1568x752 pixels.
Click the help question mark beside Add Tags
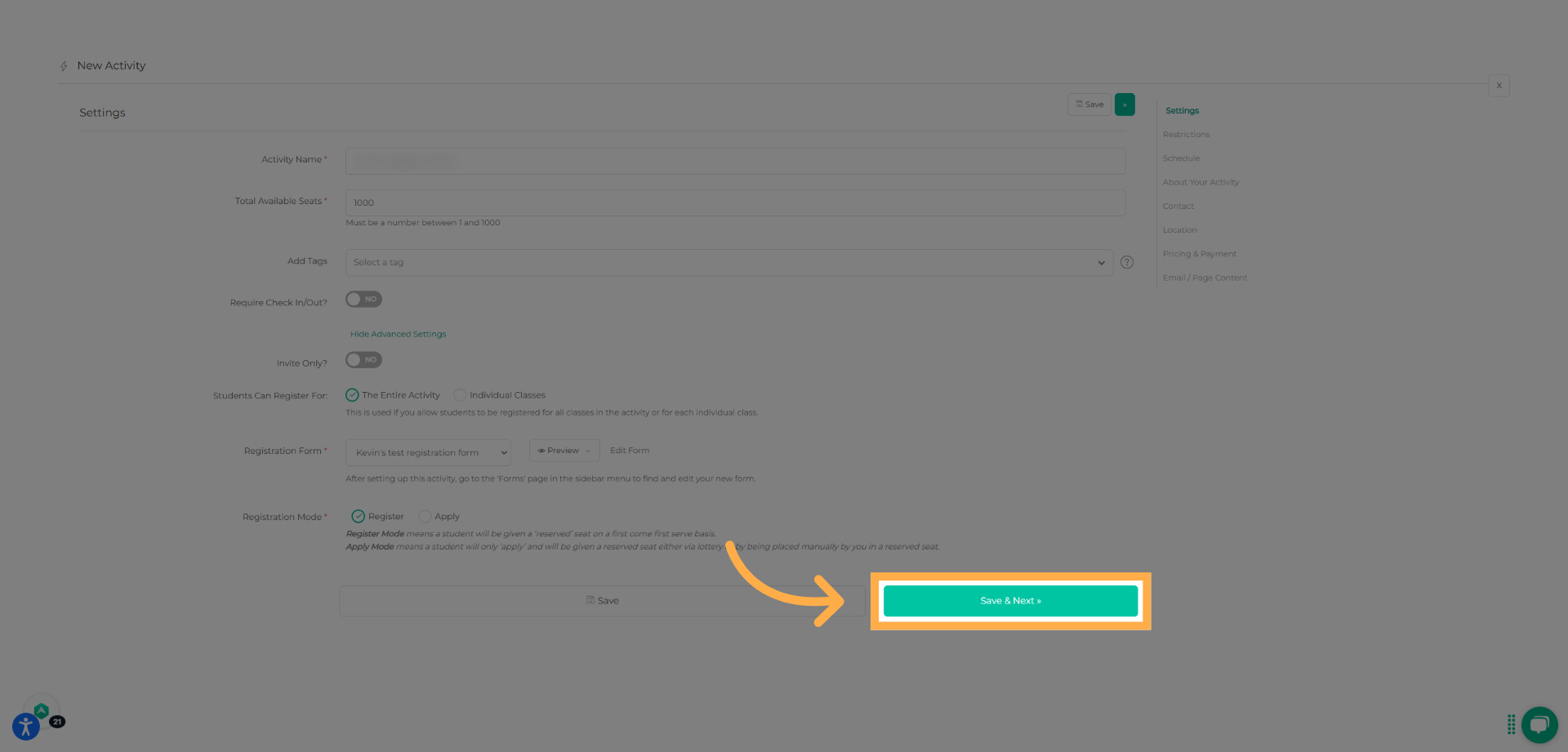click(1127, 262)
